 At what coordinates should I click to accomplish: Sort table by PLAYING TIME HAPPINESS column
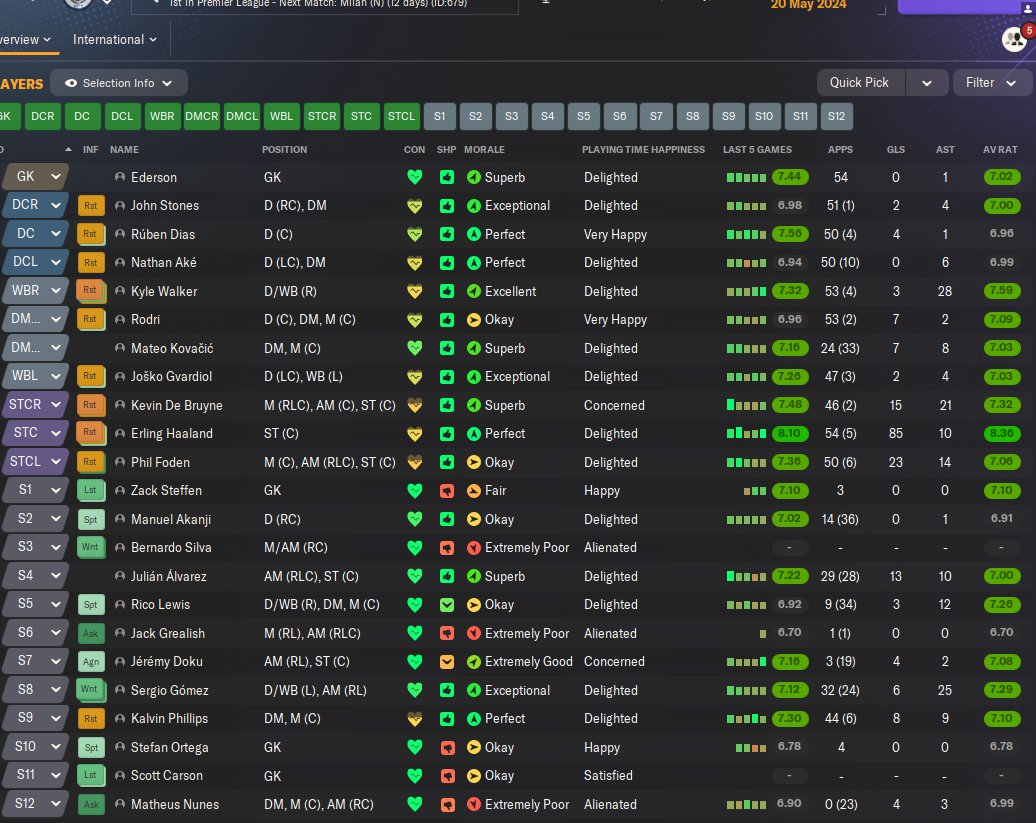click(x=643, y=150)
